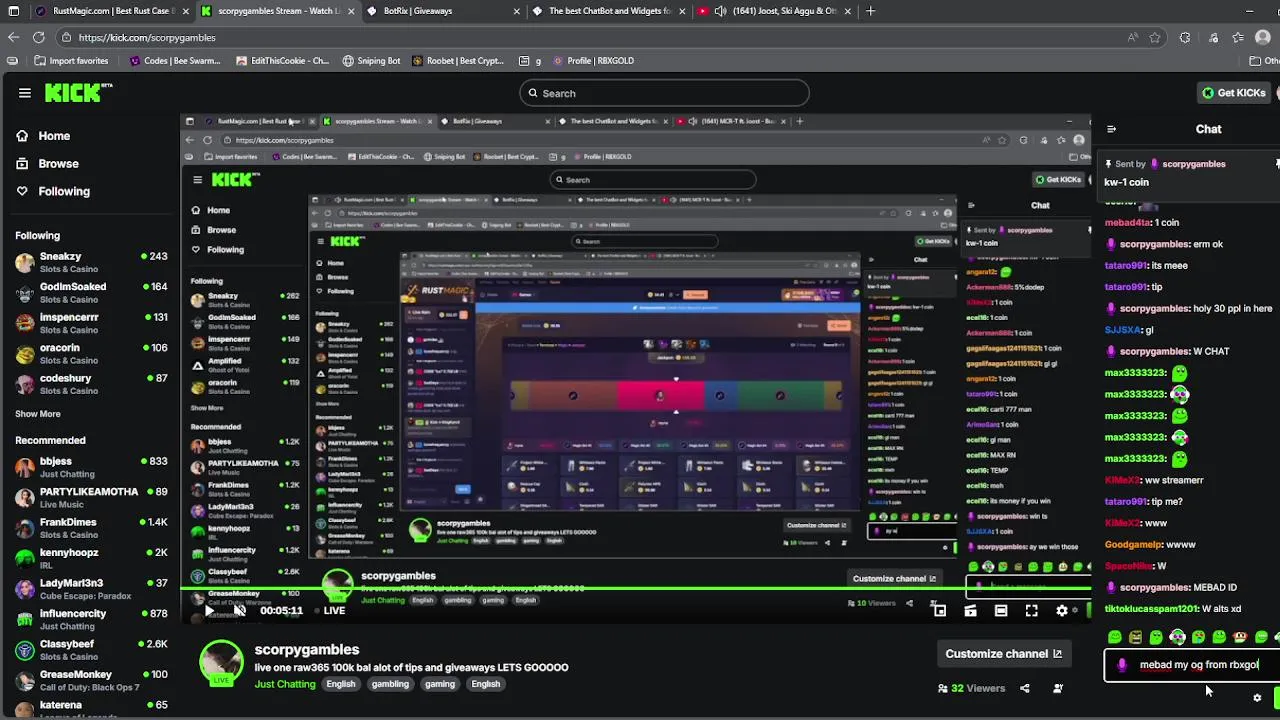Click the Following heart icon
This screenshot has height=720, width=1280.
(22, 191)
